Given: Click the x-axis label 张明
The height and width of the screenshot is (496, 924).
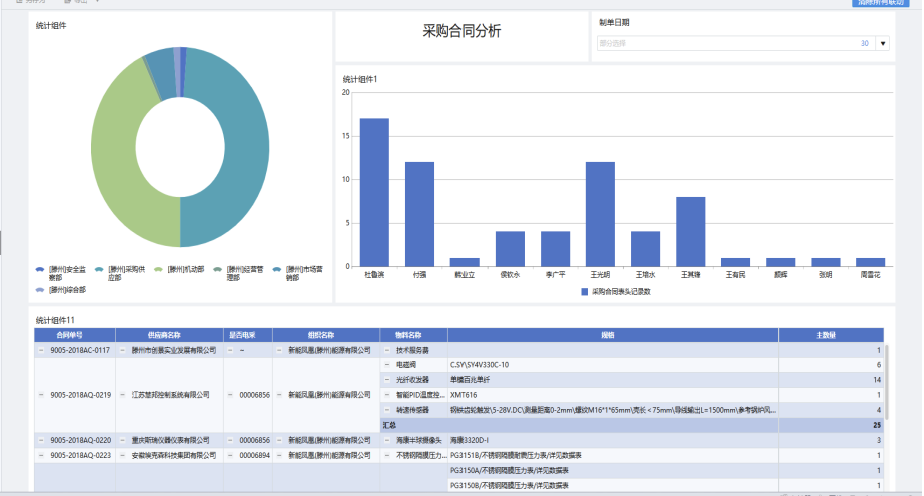Looking at the screenshot, I should click(826, 275).
